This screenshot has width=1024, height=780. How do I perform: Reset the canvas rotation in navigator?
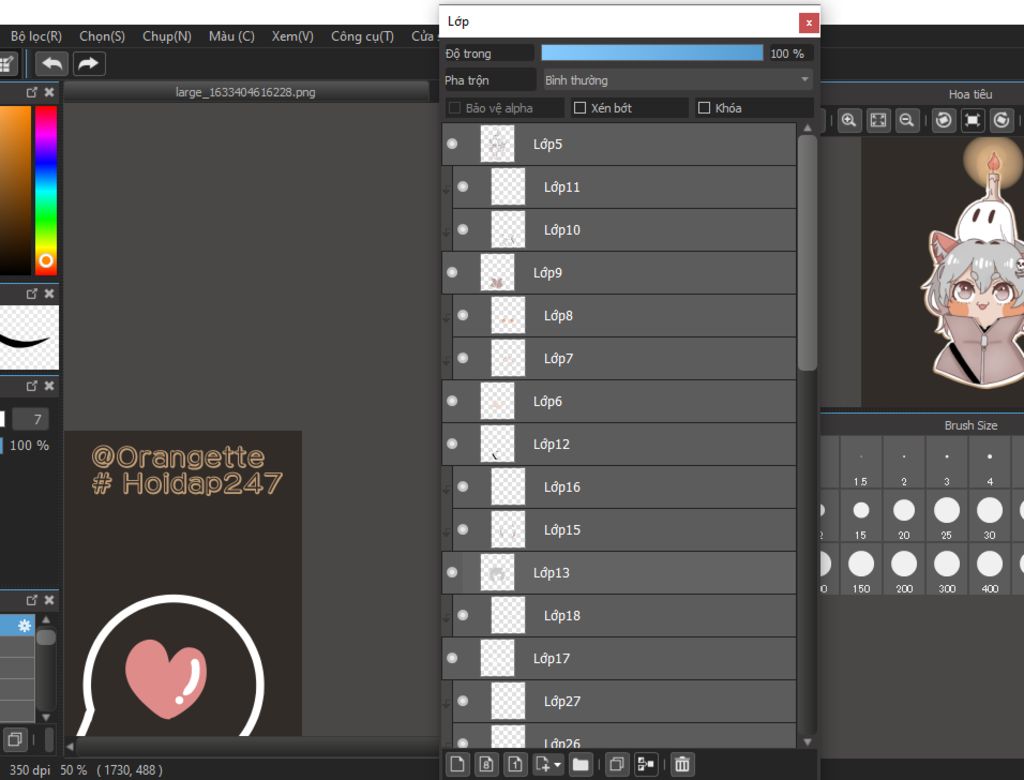(972, 120)
